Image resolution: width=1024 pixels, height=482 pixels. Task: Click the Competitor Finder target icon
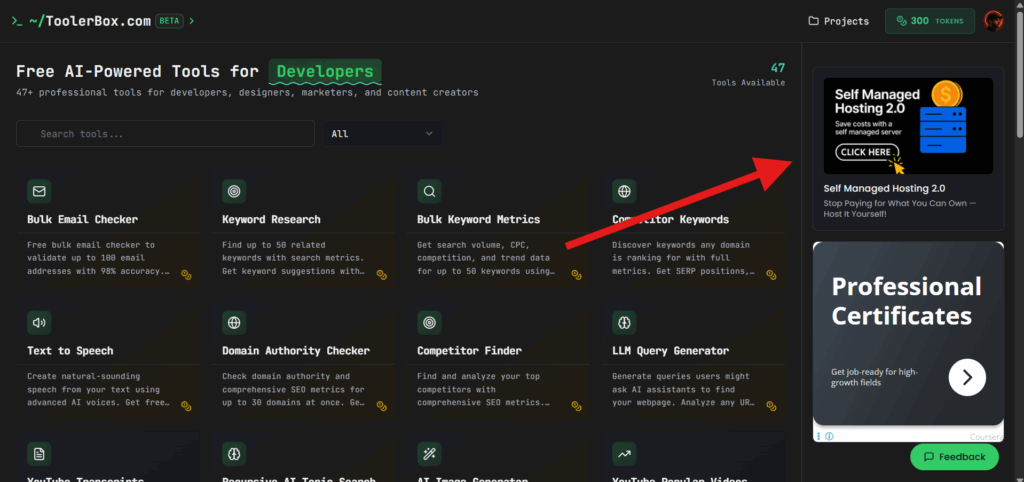(429, 323)
